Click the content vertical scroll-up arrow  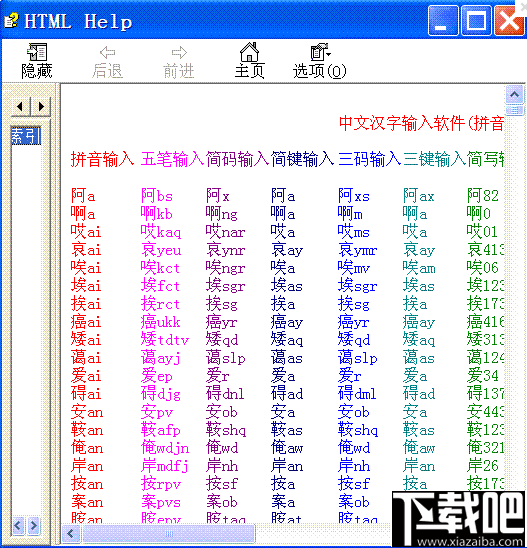tap(514, 94)
